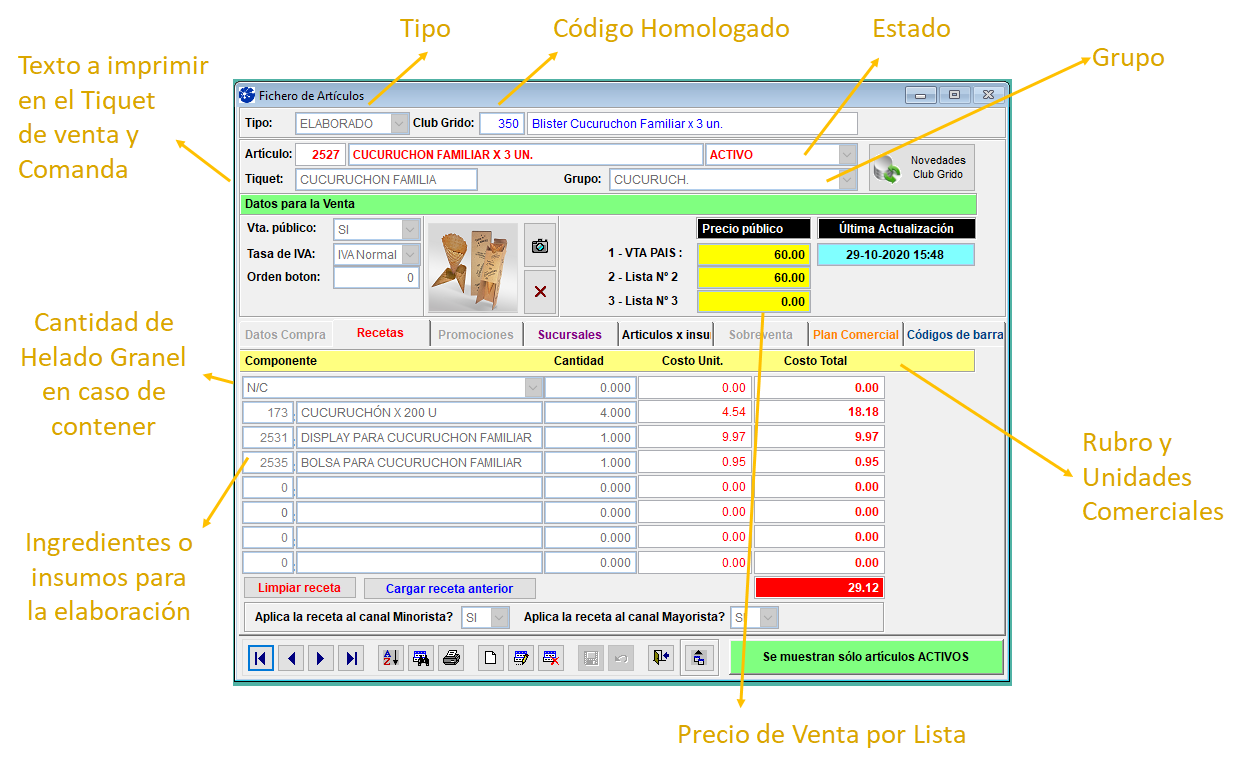1242x764 pixels.
Task: Remove the image with the red X icon
Action: [540, 292]
